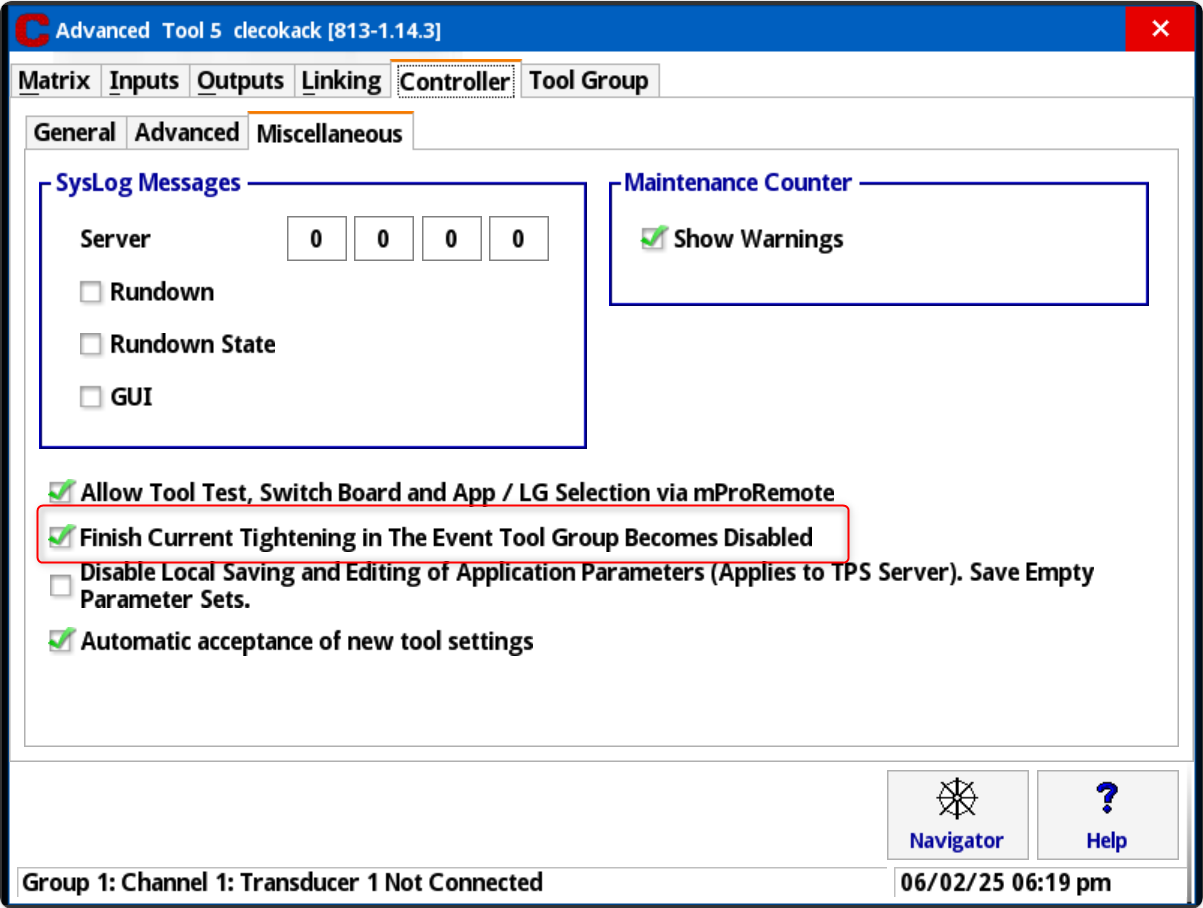This screenshot has width=1203, height=908.
Task: Click the Cleco red C logo
Action: pos(32,29)
